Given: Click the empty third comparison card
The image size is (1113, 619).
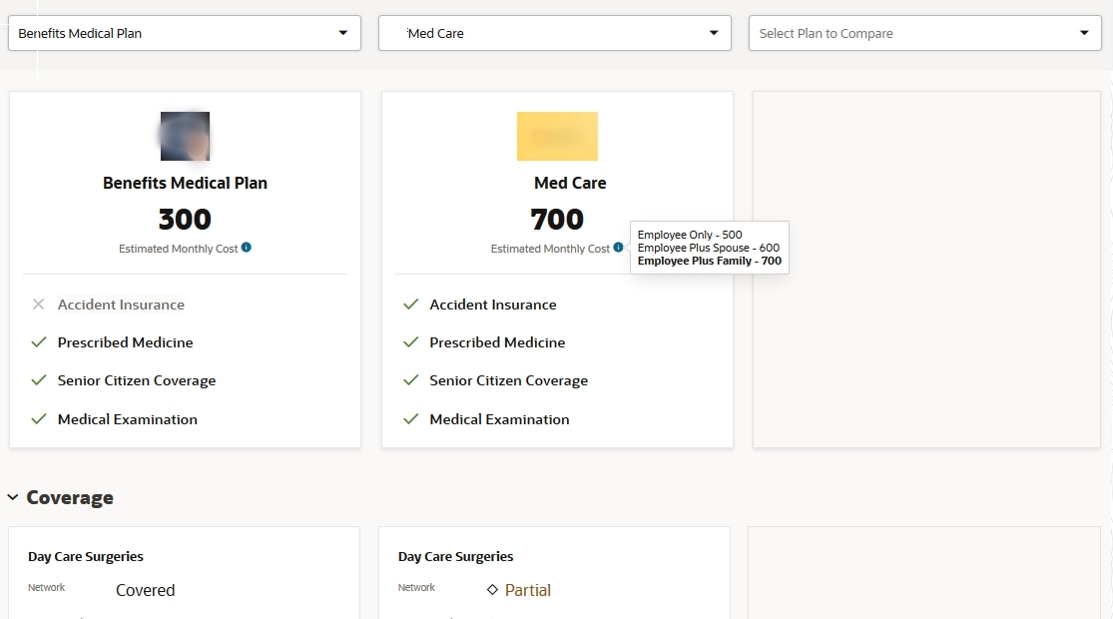Looking at the screenshot, I should 926,270.
